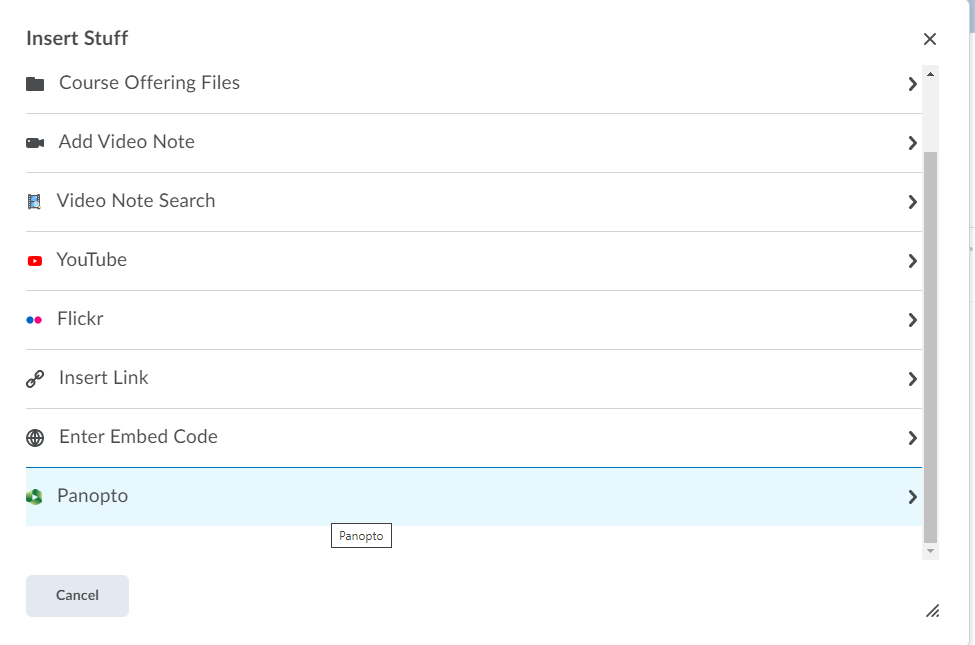Click the Video Note Search icon
The height and width of the screenshot is (645, 975).
34,201
